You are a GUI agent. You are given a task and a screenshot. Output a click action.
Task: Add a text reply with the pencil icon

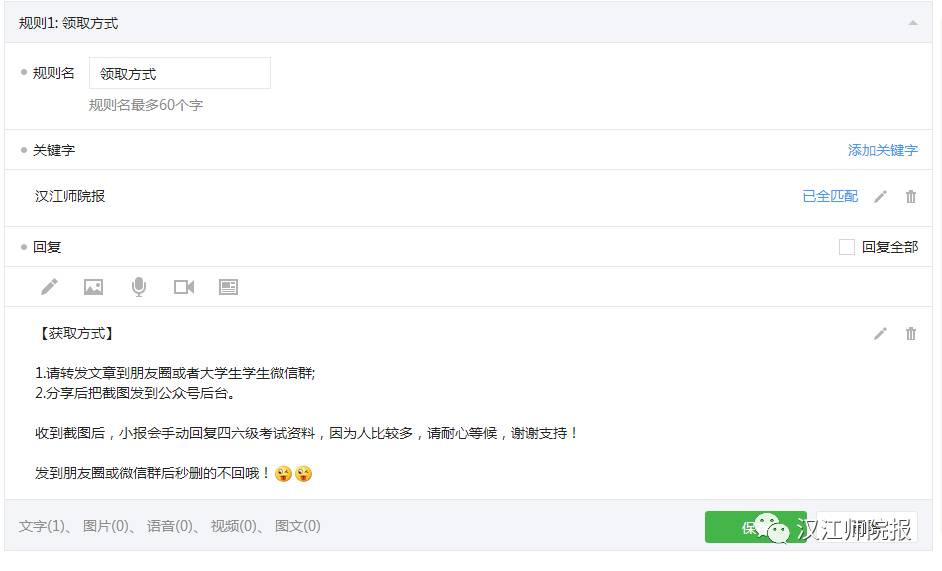(x=49, y=287)
